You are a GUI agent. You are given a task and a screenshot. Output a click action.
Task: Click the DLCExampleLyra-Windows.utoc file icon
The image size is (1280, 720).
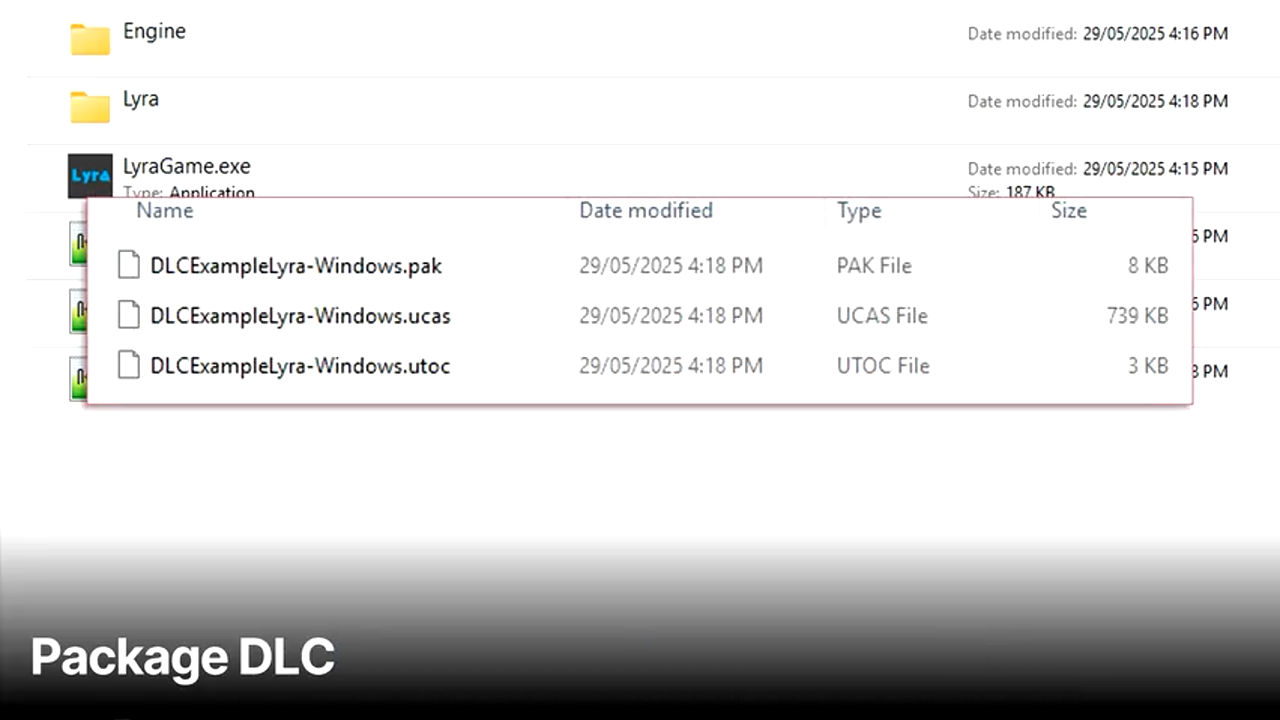[128, 365]
